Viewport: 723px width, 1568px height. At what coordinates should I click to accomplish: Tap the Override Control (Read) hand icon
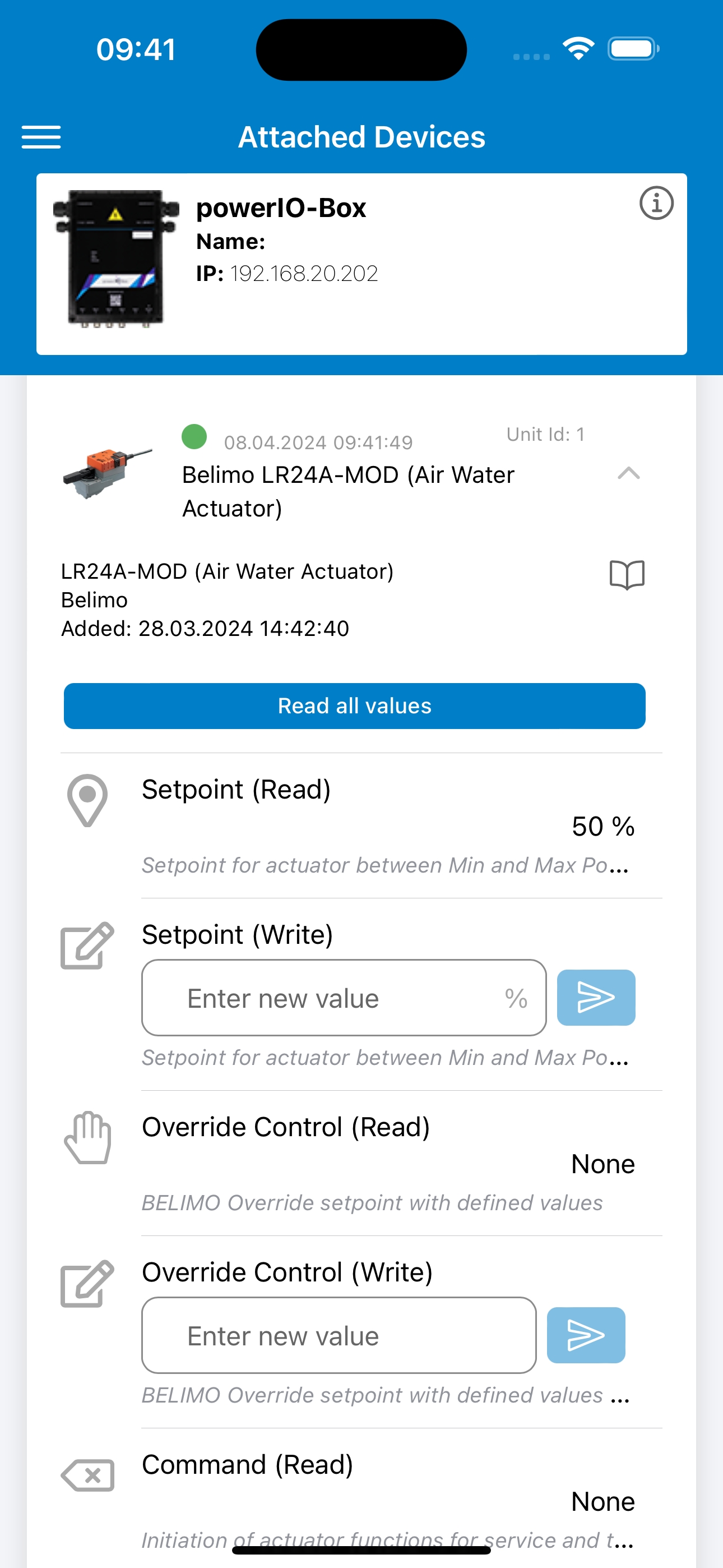pyautogui.click(x=87, y=1138)
